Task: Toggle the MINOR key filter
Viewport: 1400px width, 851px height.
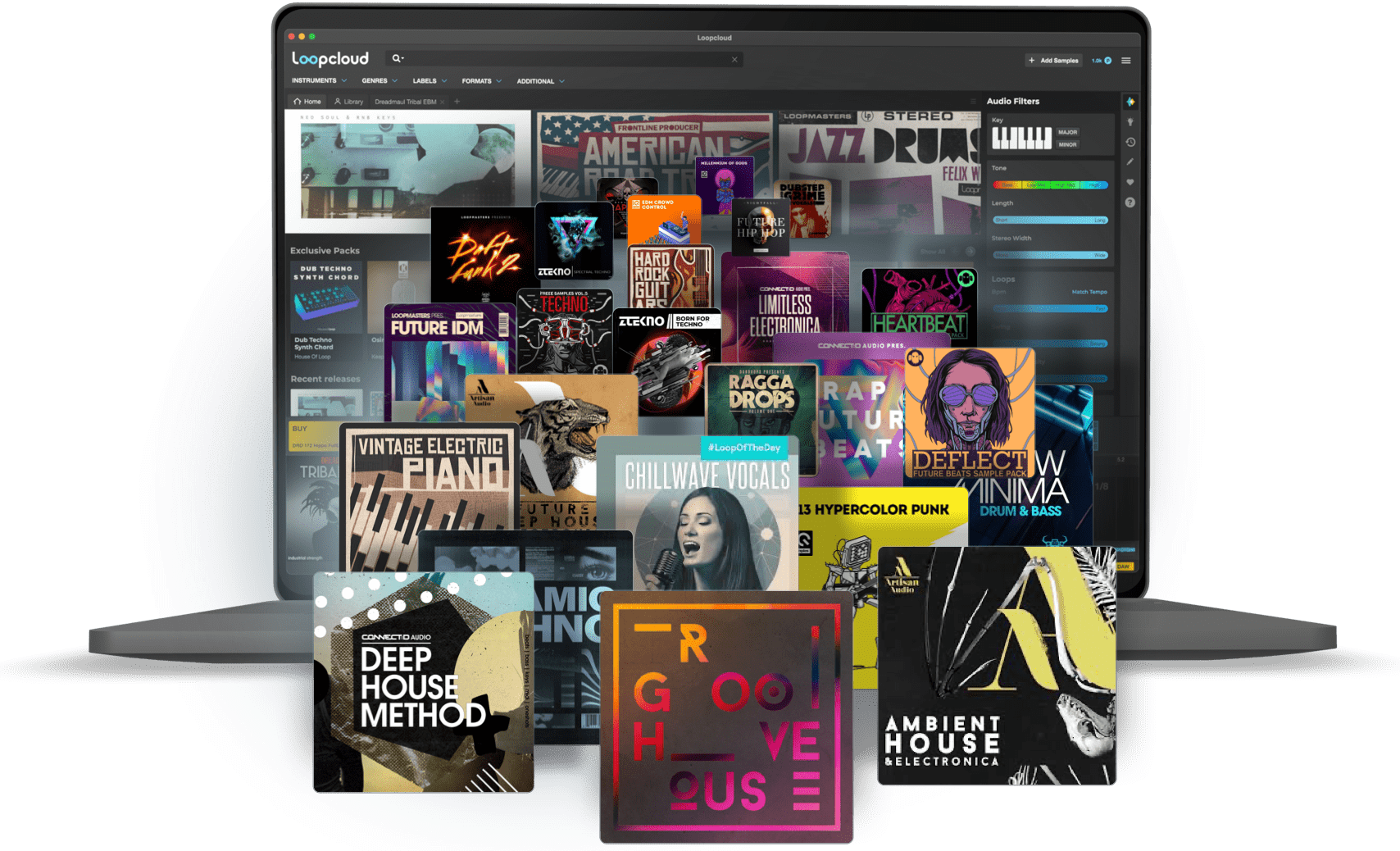Action: click(1067, 144)
